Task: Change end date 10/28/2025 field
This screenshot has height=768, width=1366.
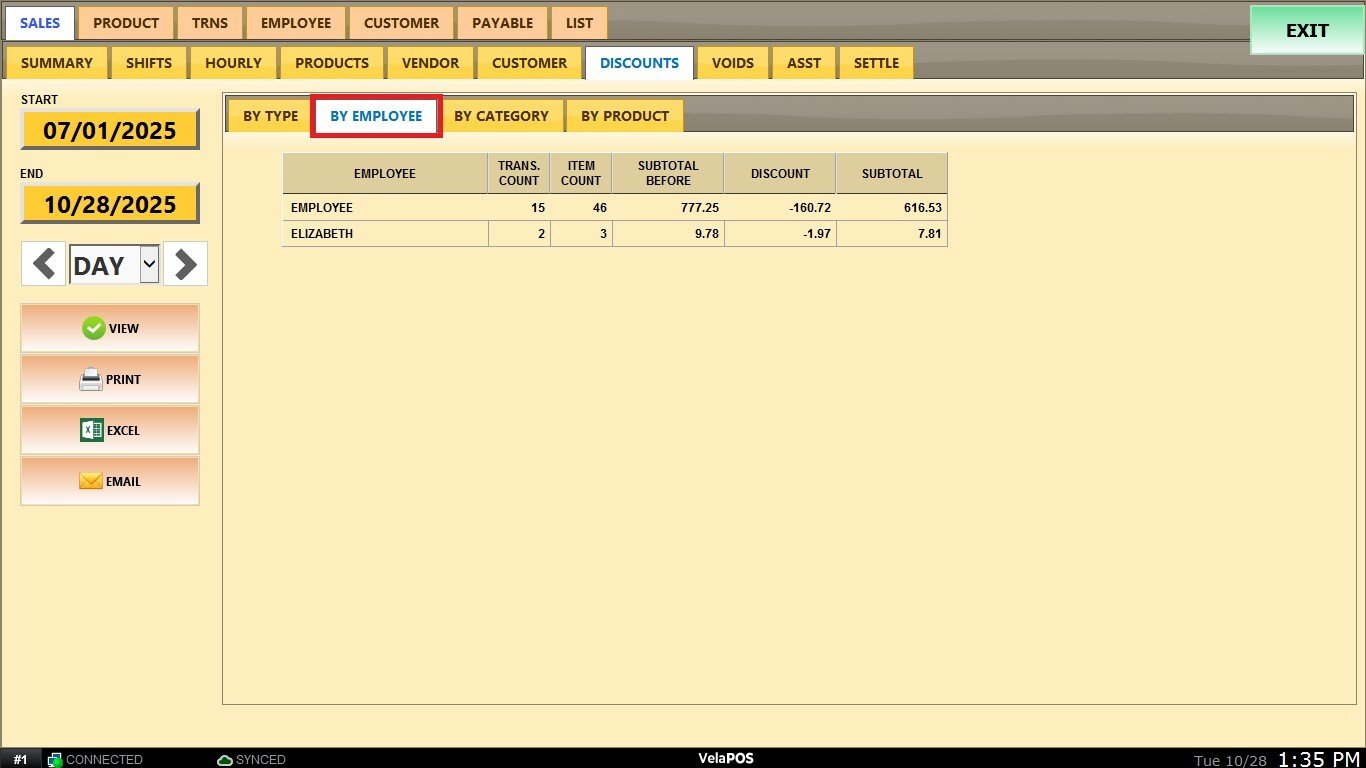Action: click(x=110, y=205)
